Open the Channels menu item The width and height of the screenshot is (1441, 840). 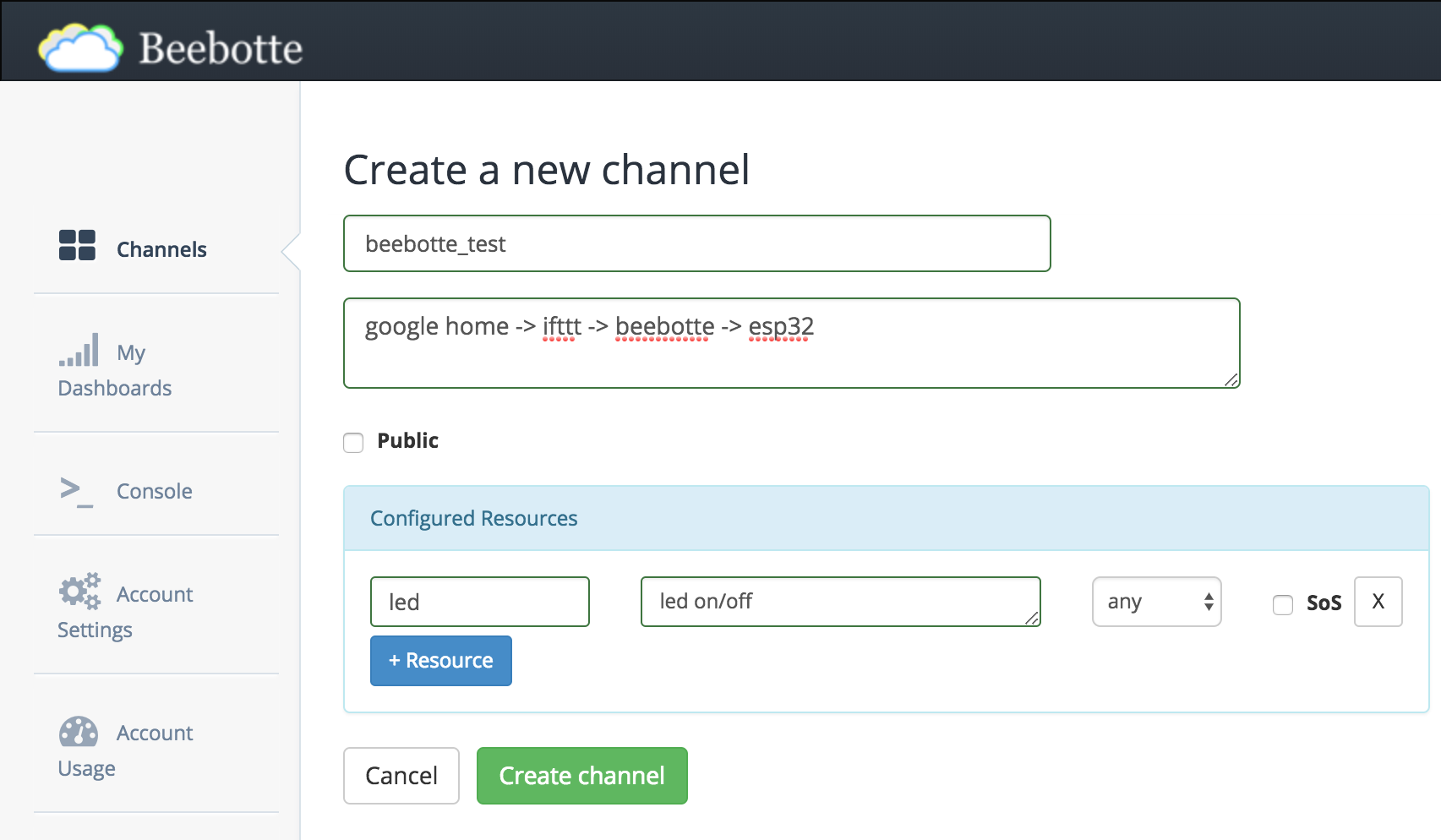click(x=161, y=249)
